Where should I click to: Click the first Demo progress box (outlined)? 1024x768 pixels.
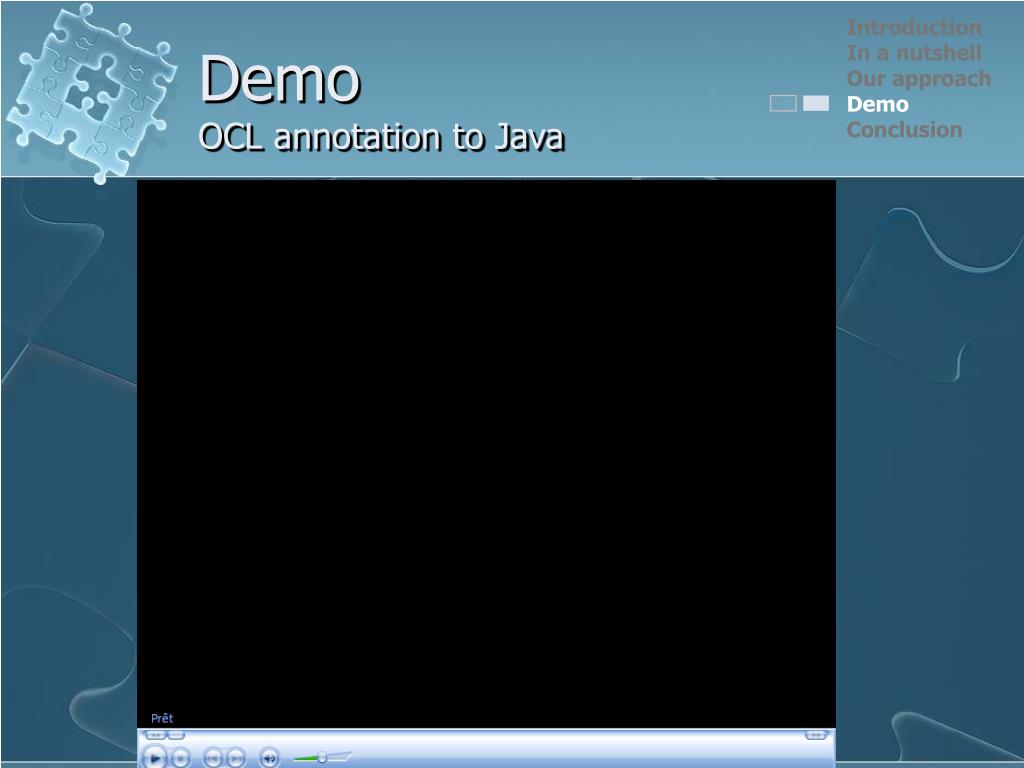click(783, 103)
